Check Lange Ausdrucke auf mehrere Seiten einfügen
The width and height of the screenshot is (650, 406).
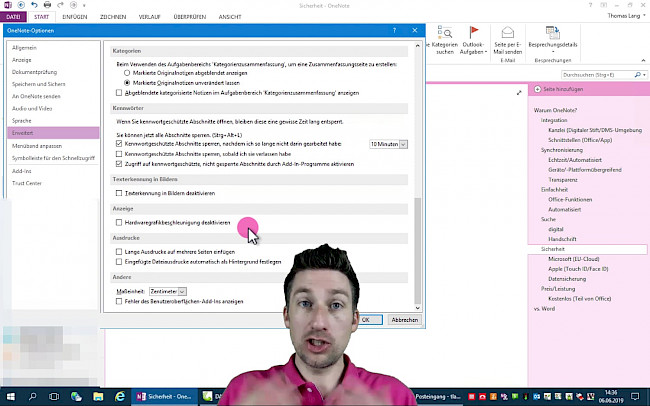[x=119, y=251]
